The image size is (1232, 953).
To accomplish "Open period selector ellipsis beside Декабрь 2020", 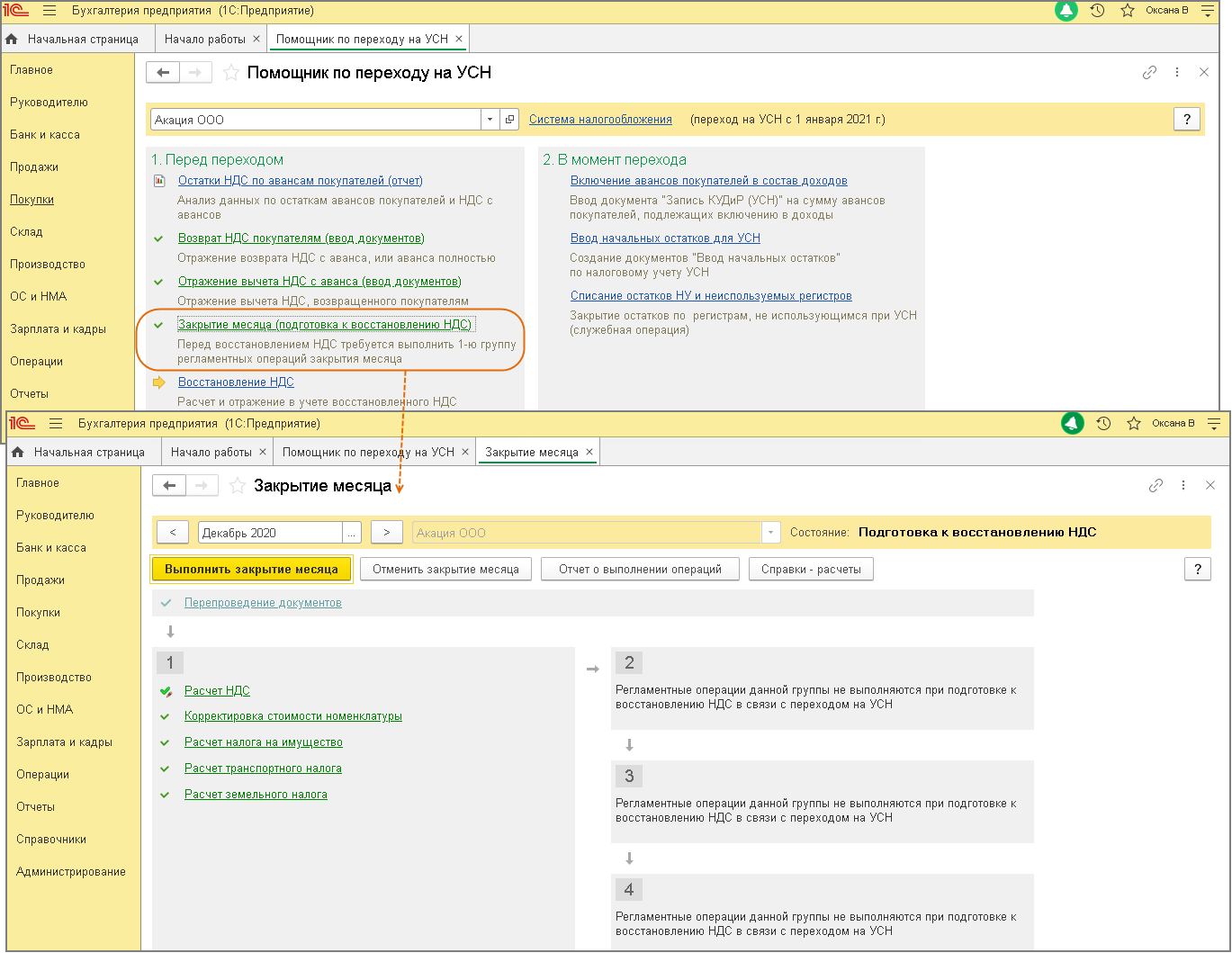I will (x=352, y=533).
